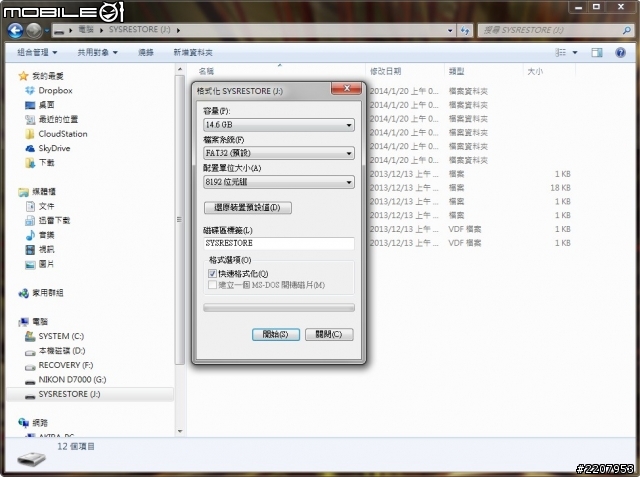
Task: Click the format progress bar
Action: pyautogui.click(x=279, y=308)
